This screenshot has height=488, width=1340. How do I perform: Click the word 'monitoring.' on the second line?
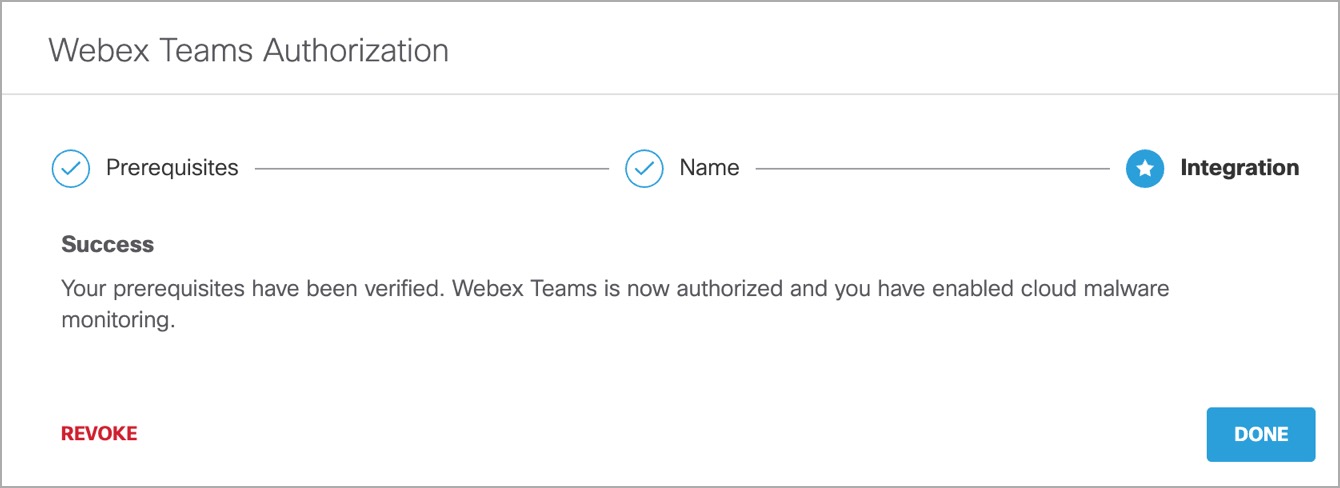point(111,323)
